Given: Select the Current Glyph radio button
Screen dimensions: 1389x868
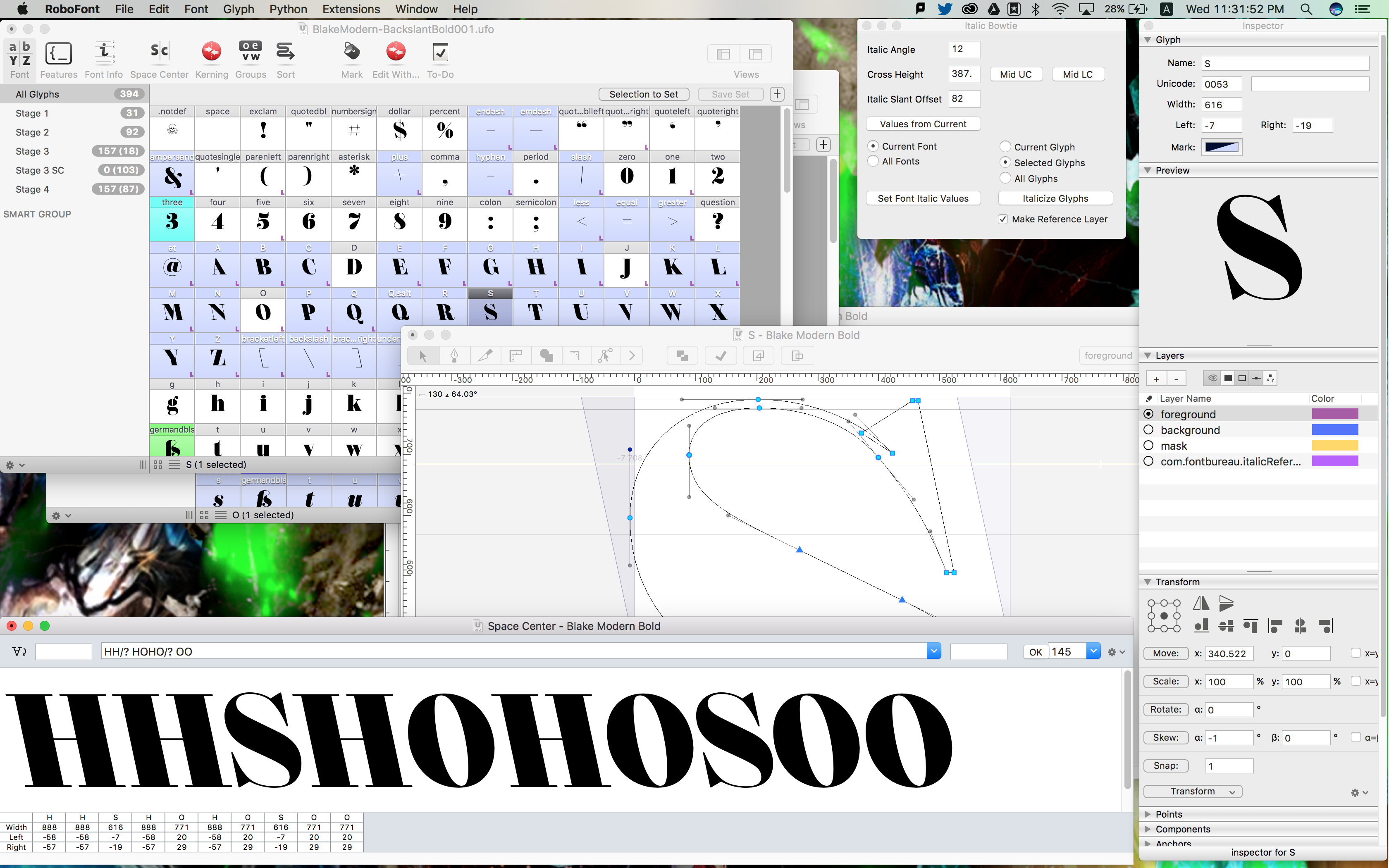Looking at the screenshot, I should point(1005,147).
